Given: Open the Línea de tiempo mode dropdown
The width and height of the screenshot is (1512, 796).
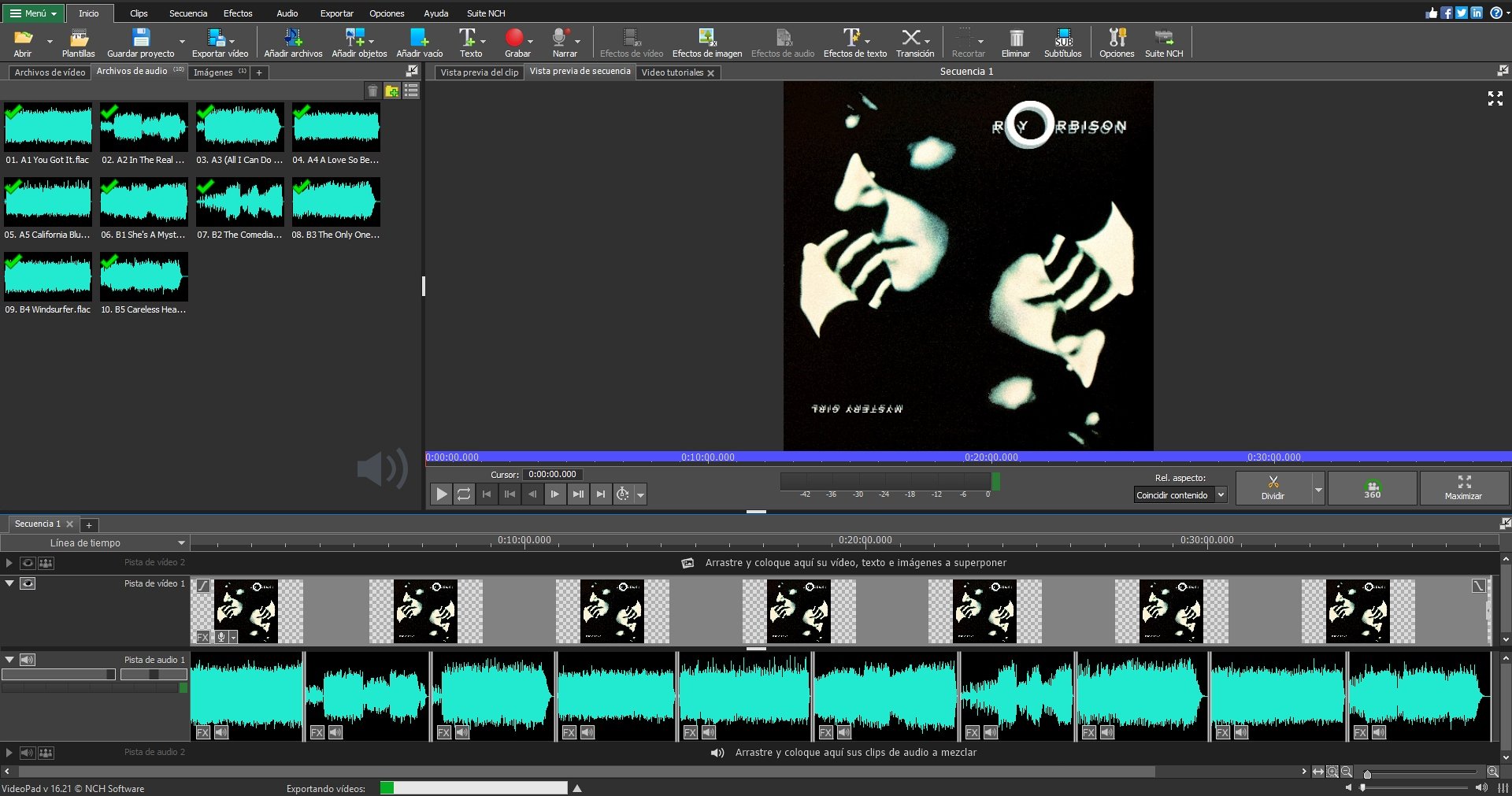Looking at the screenshot, I should coord(94,542).
